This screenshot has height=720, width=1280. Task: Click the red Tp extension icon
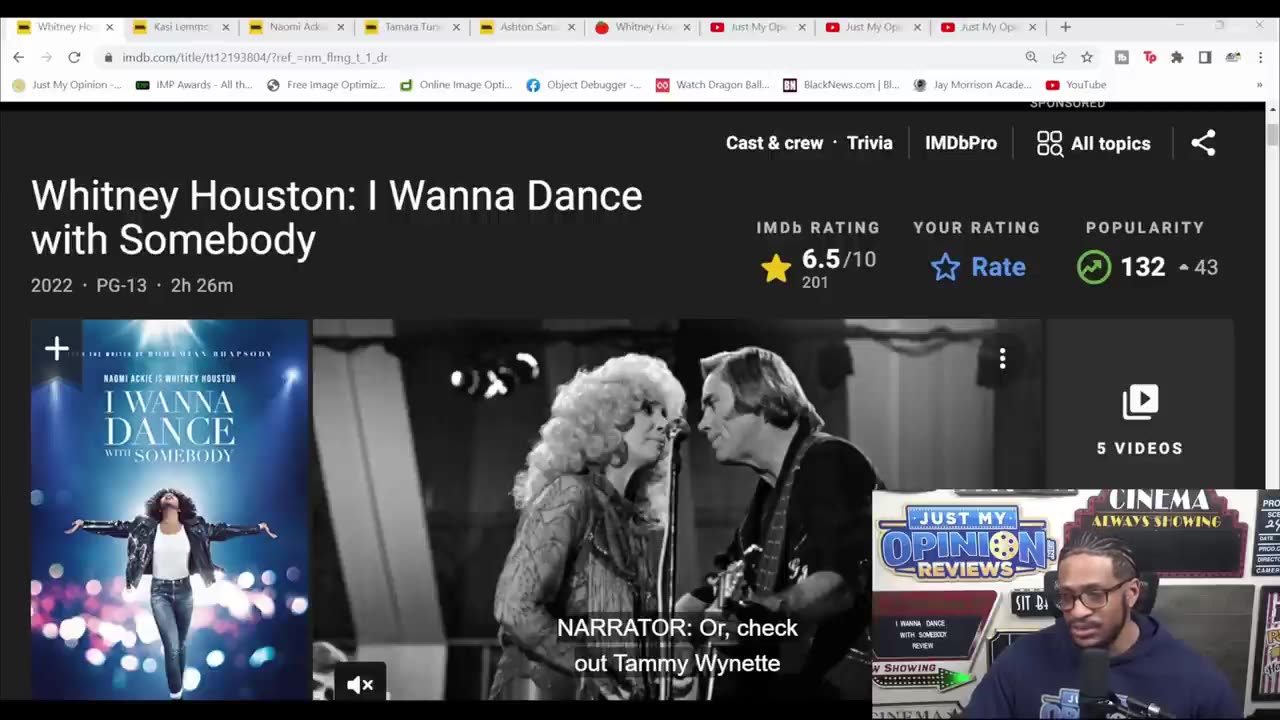click(1149, 57)
